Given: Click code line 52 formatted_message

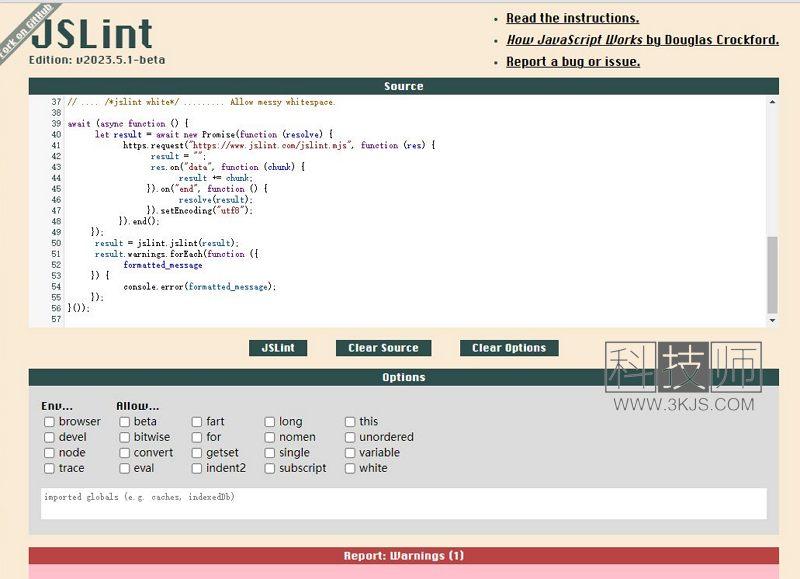Looking at the screenshot, I should [163, 265].
